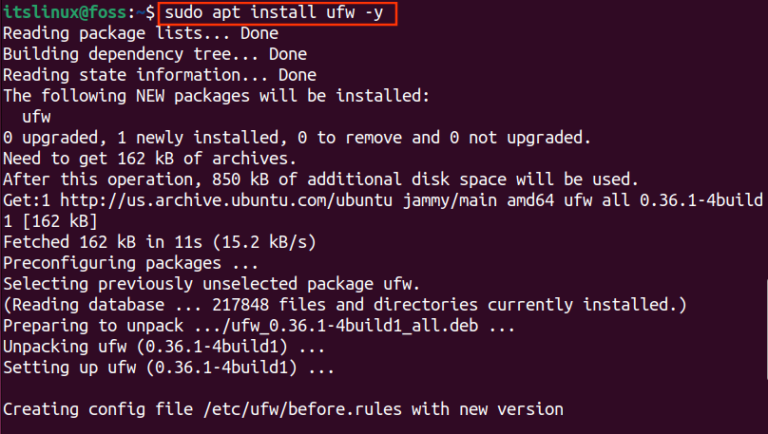The height and width of the screenshot is (434, 768).
Task: Click the '/etc/ufw/before.rules' file path
Action: point(302,409)
